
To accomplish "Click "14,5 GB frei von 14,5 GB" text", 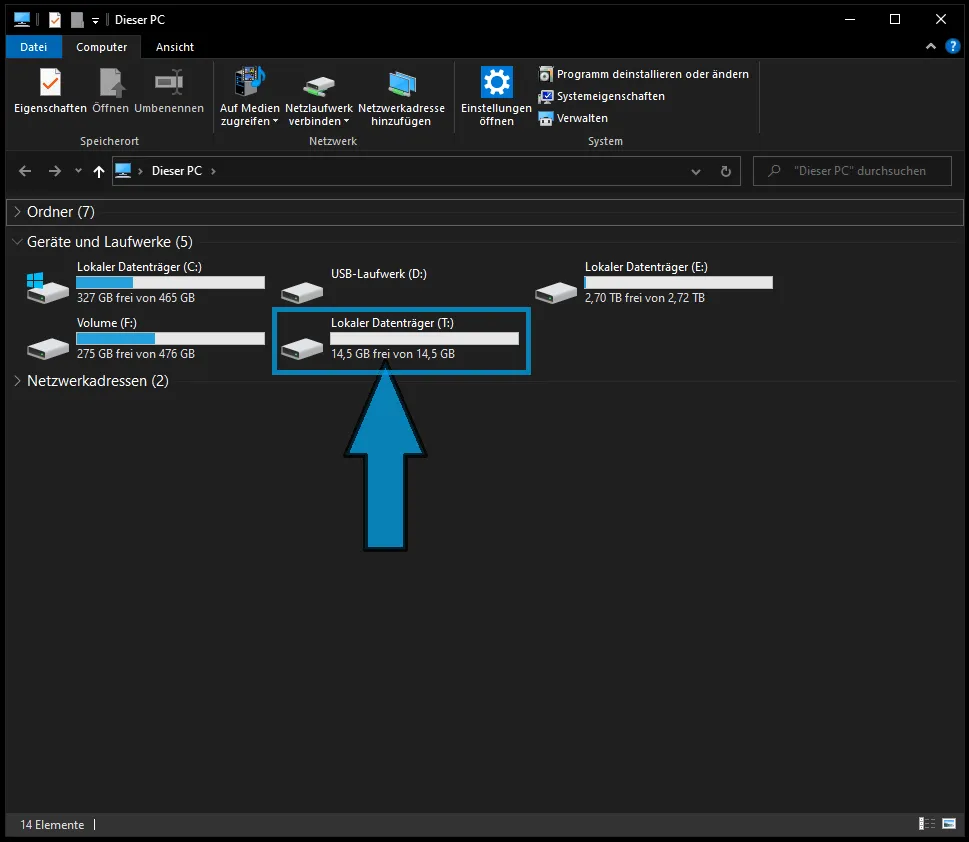I will click(x=393, y=354).
